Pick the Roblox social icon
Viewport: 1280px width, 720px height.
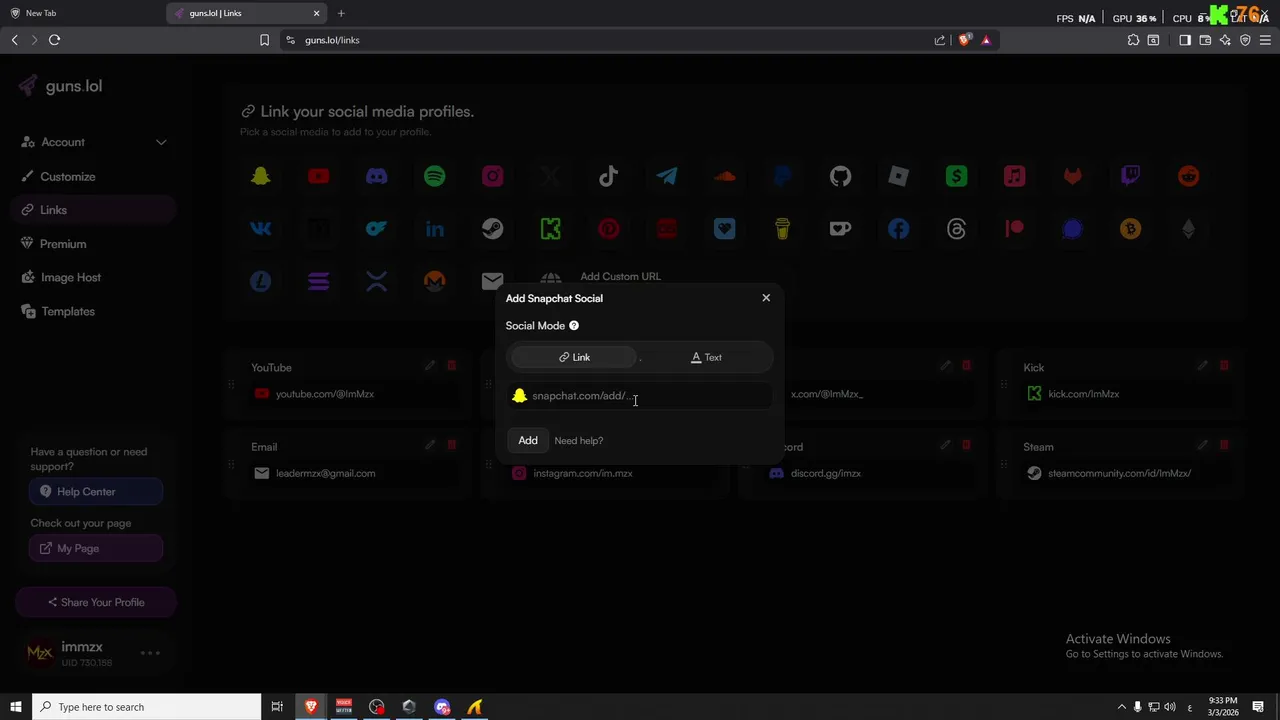pos(899,176)
